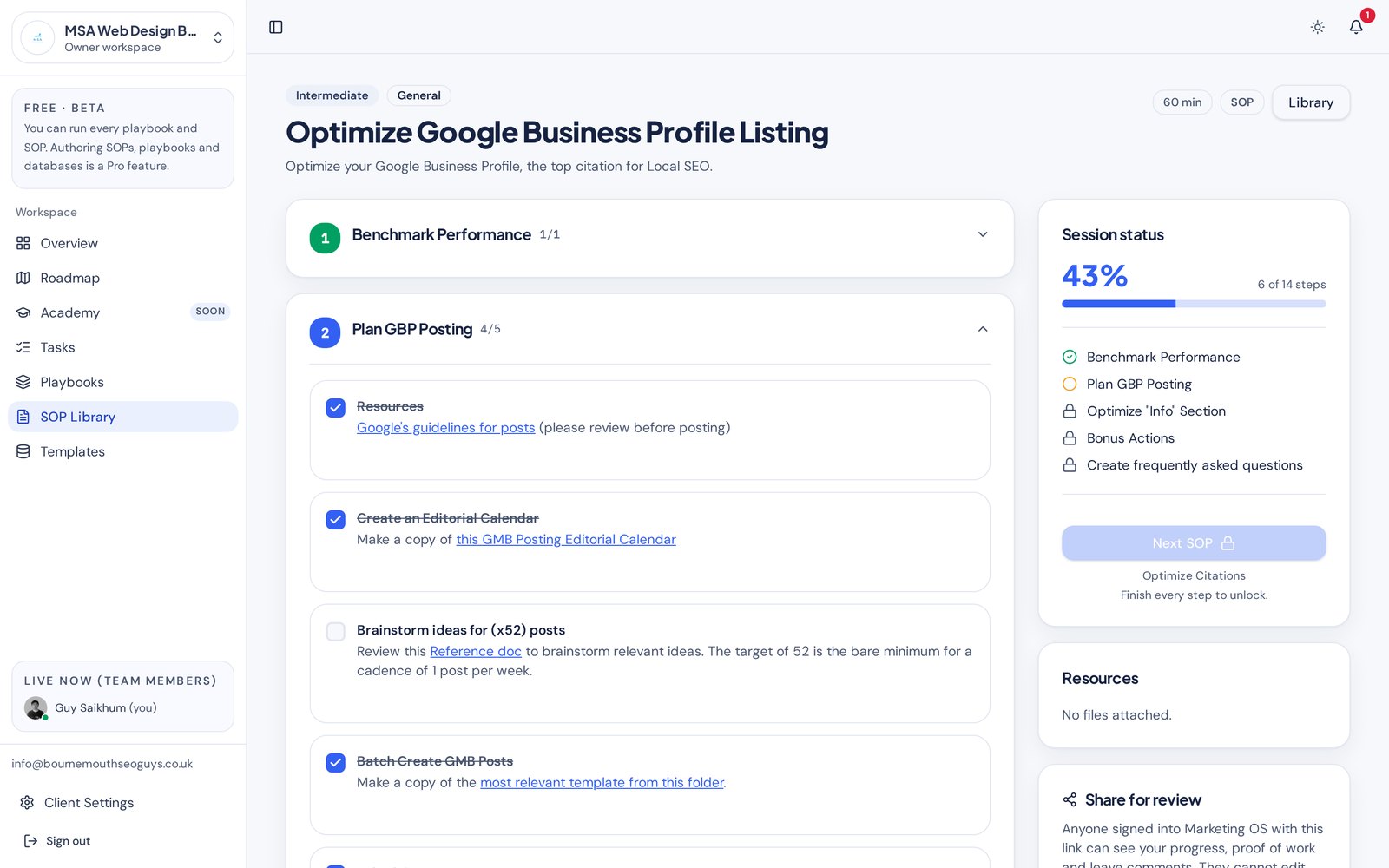
Task: Click the SOP badge
Action: point(1241,102)
